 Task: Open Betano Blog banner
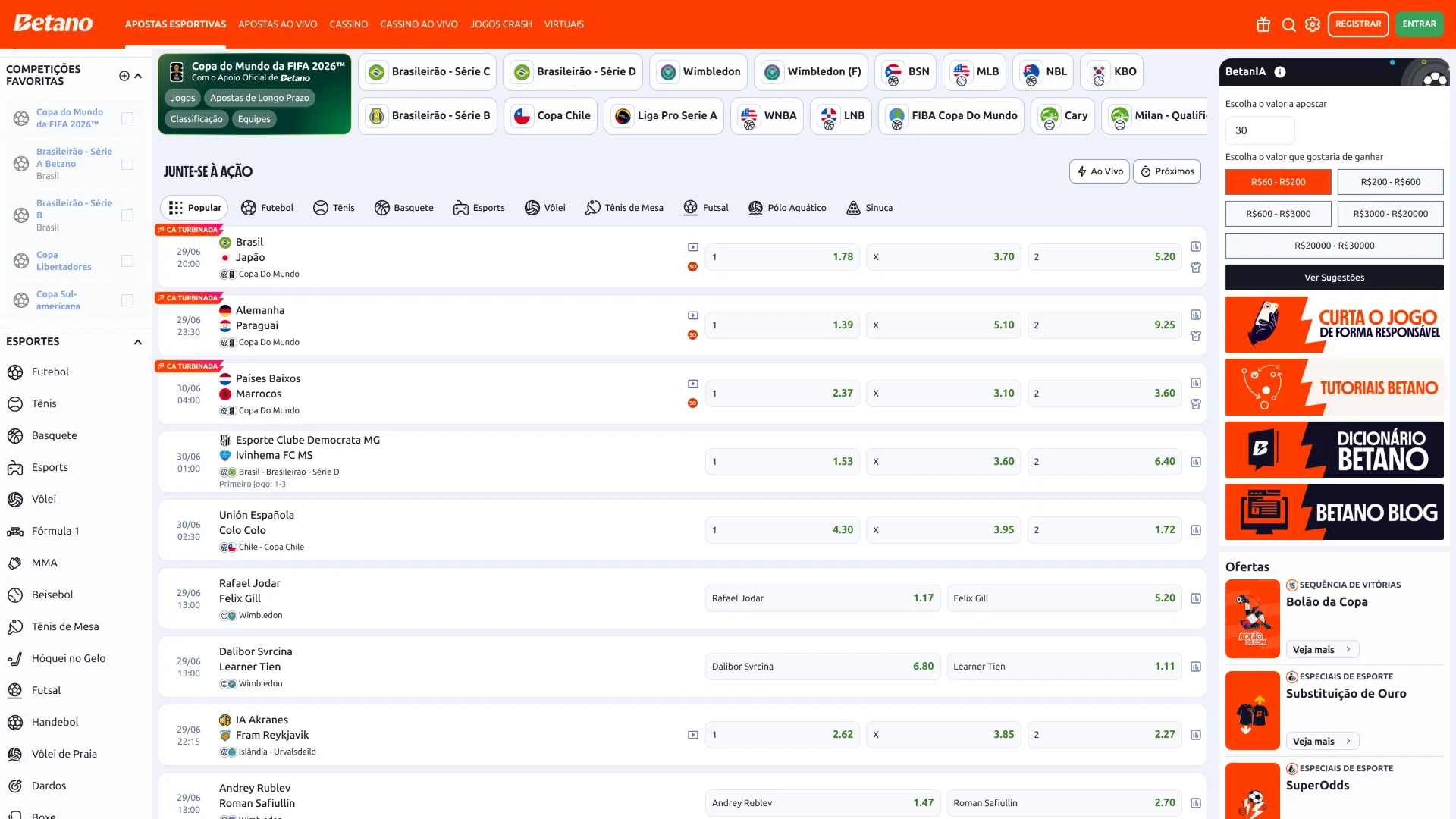pos(1334,513)
